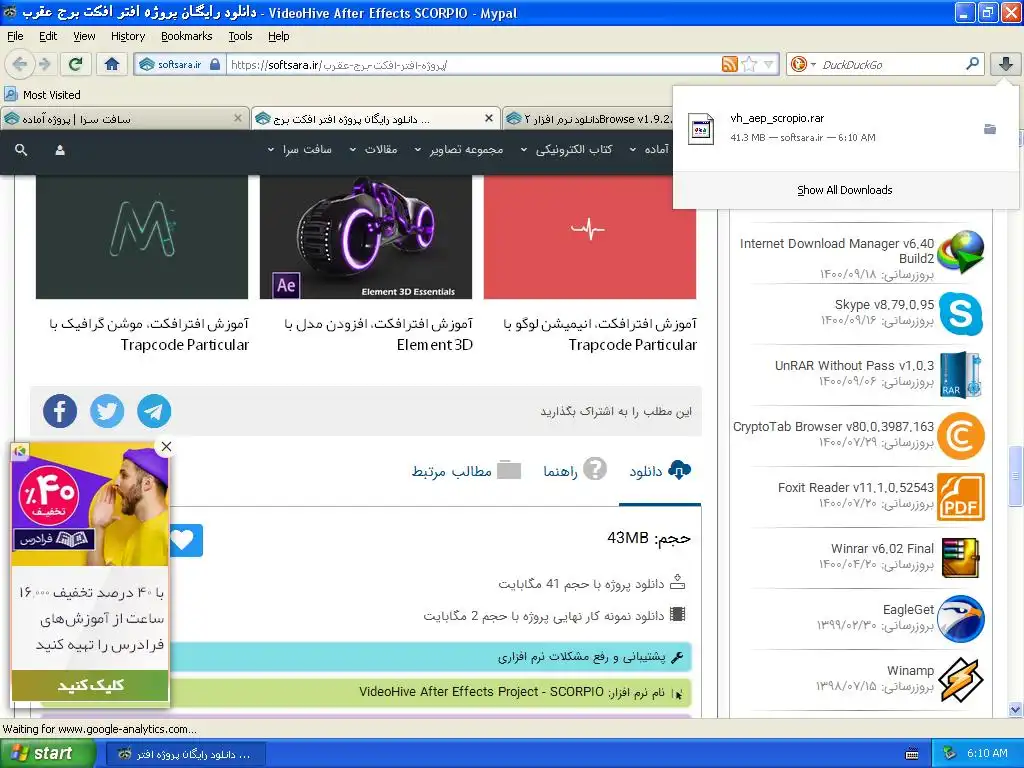The width and height of the screenshot is (1024, 768).
Task: Subscribe via the RSS feed icon
Action: (x=729, y=64)
